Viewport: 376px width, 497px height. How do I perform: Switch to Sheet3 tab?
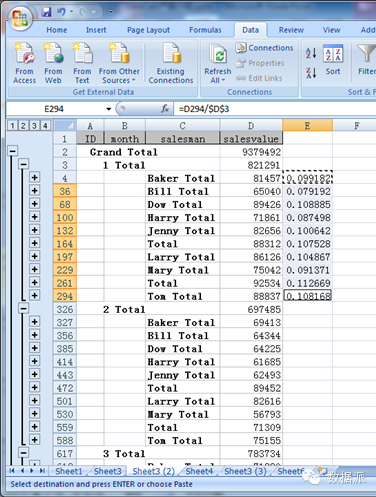108,471
